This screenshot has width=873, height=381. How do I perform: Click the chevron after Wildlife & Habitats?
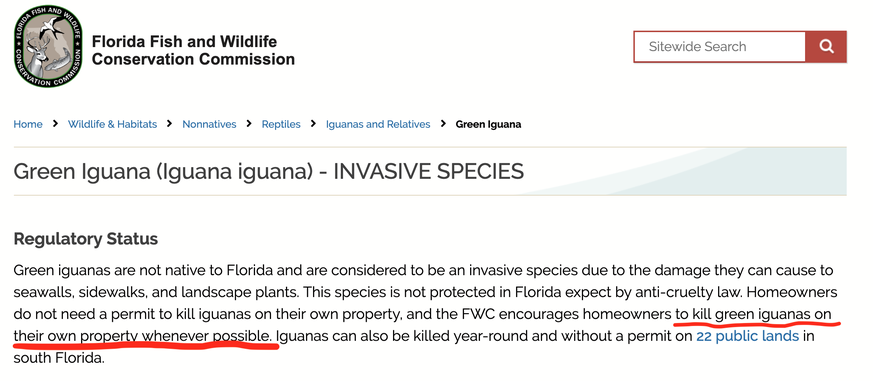click(169, 124)
